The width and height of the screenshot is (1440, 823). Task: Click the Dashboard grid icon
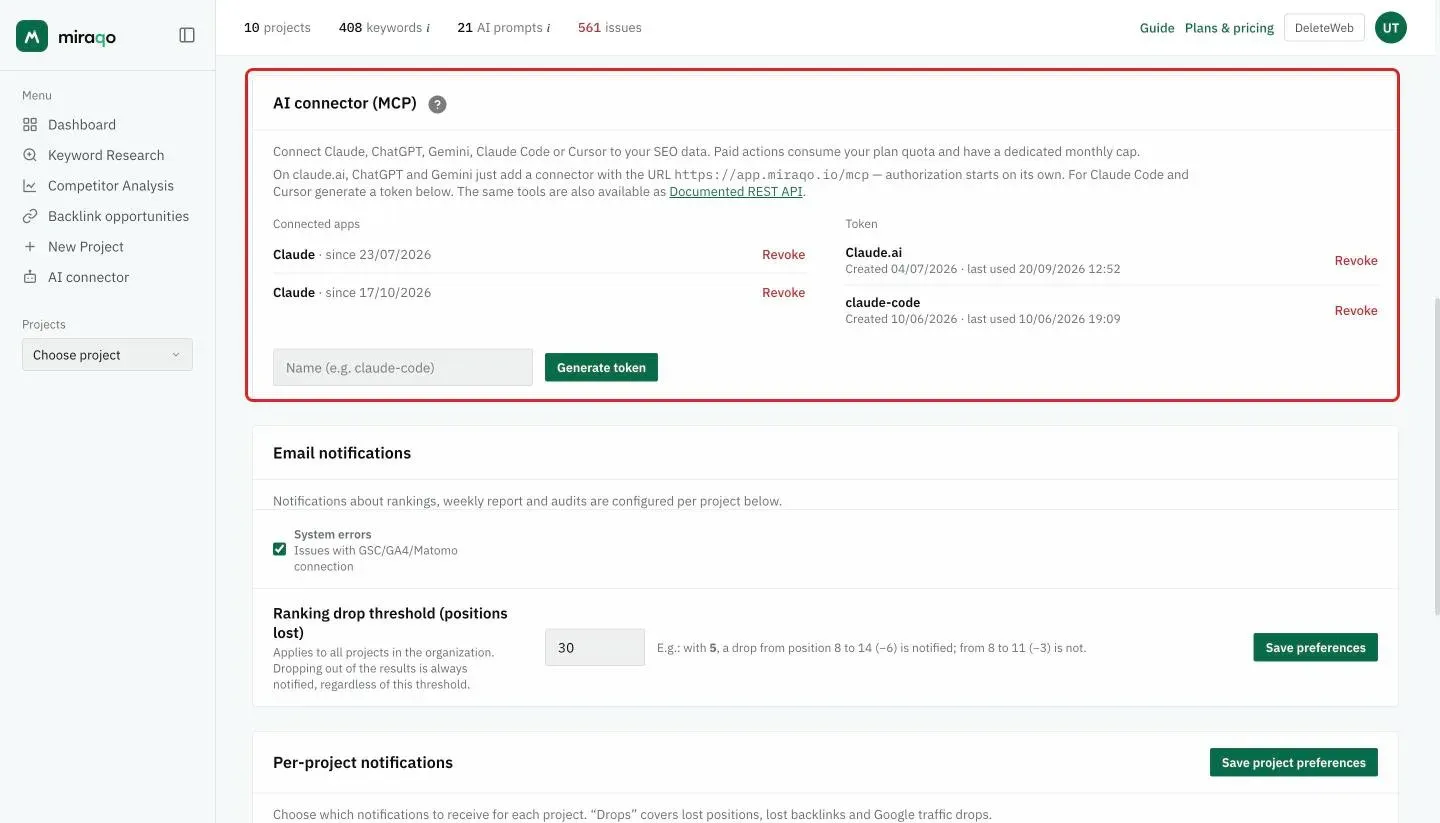(30, 125)
